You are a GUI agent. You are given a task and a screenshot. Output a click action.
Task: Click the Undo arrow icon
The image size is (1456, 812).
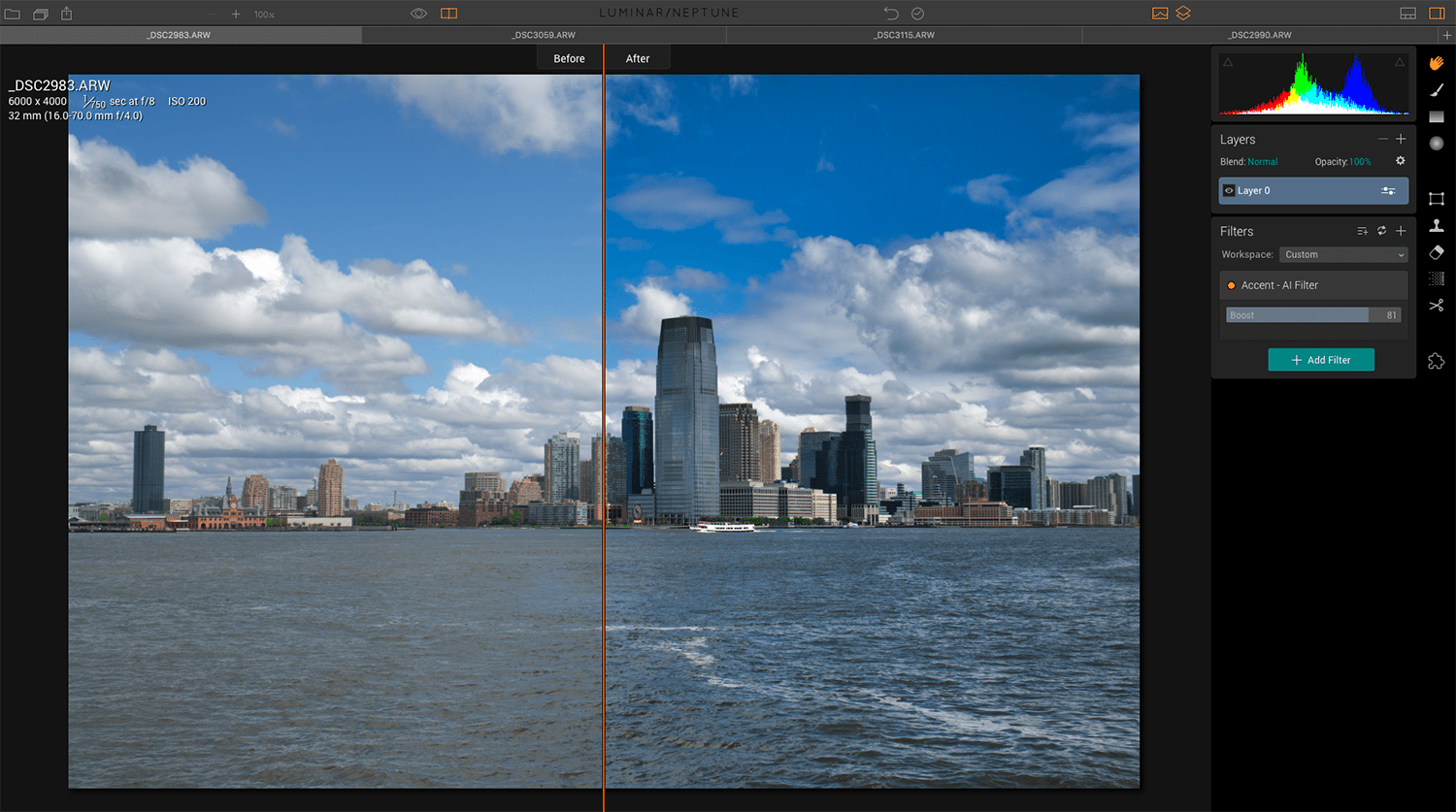coord(891,14)
